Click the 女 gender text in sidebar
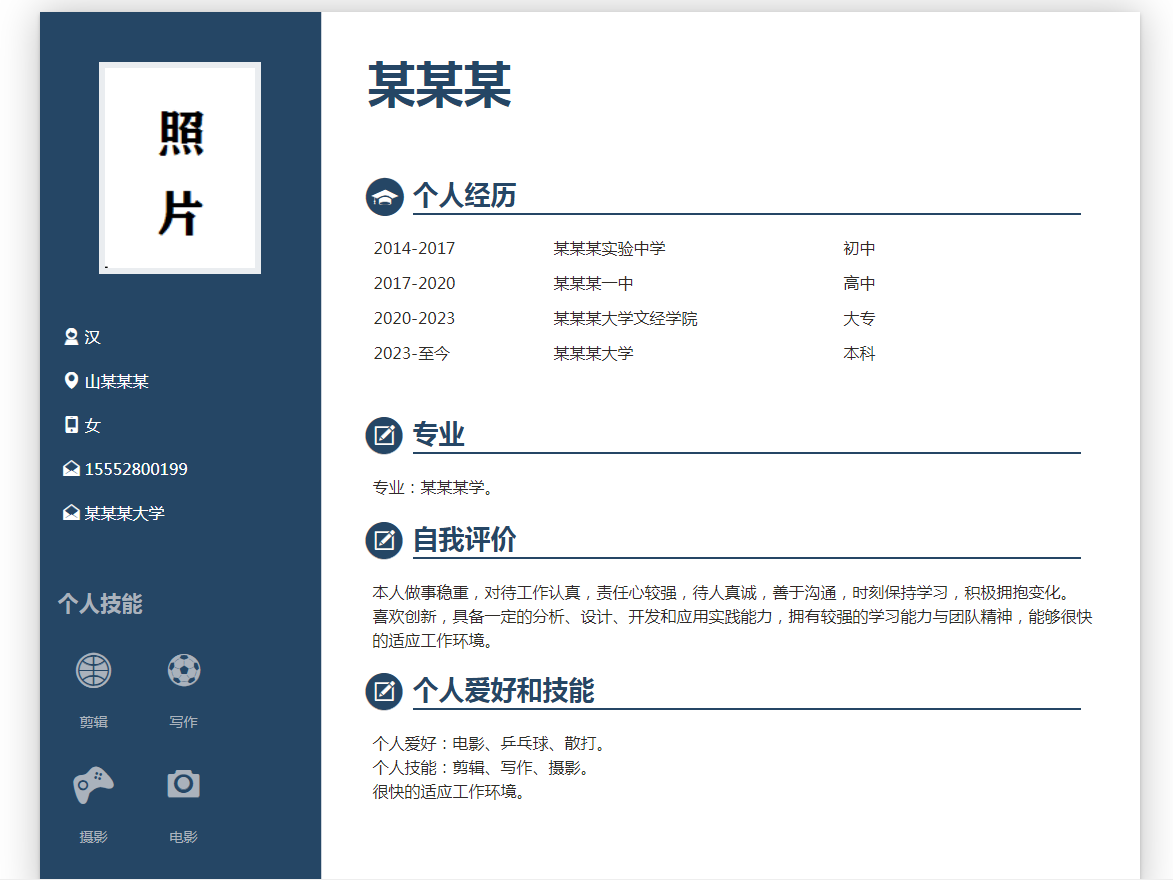Image resolution: width=1173 pixels, height=884 pixels. tap(93, 426)
